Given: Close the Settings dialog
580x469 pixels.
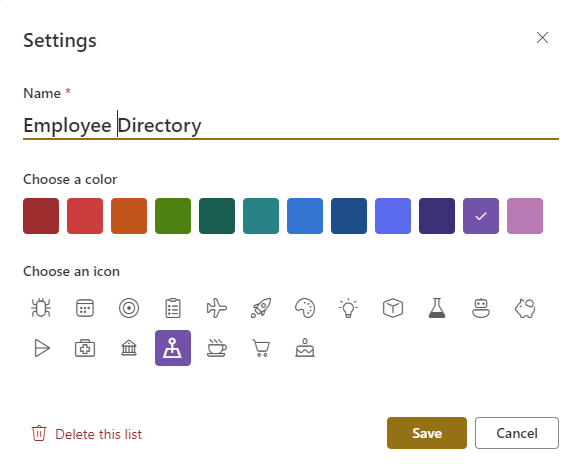Looking at the screenshot, I should pos(542,37).
